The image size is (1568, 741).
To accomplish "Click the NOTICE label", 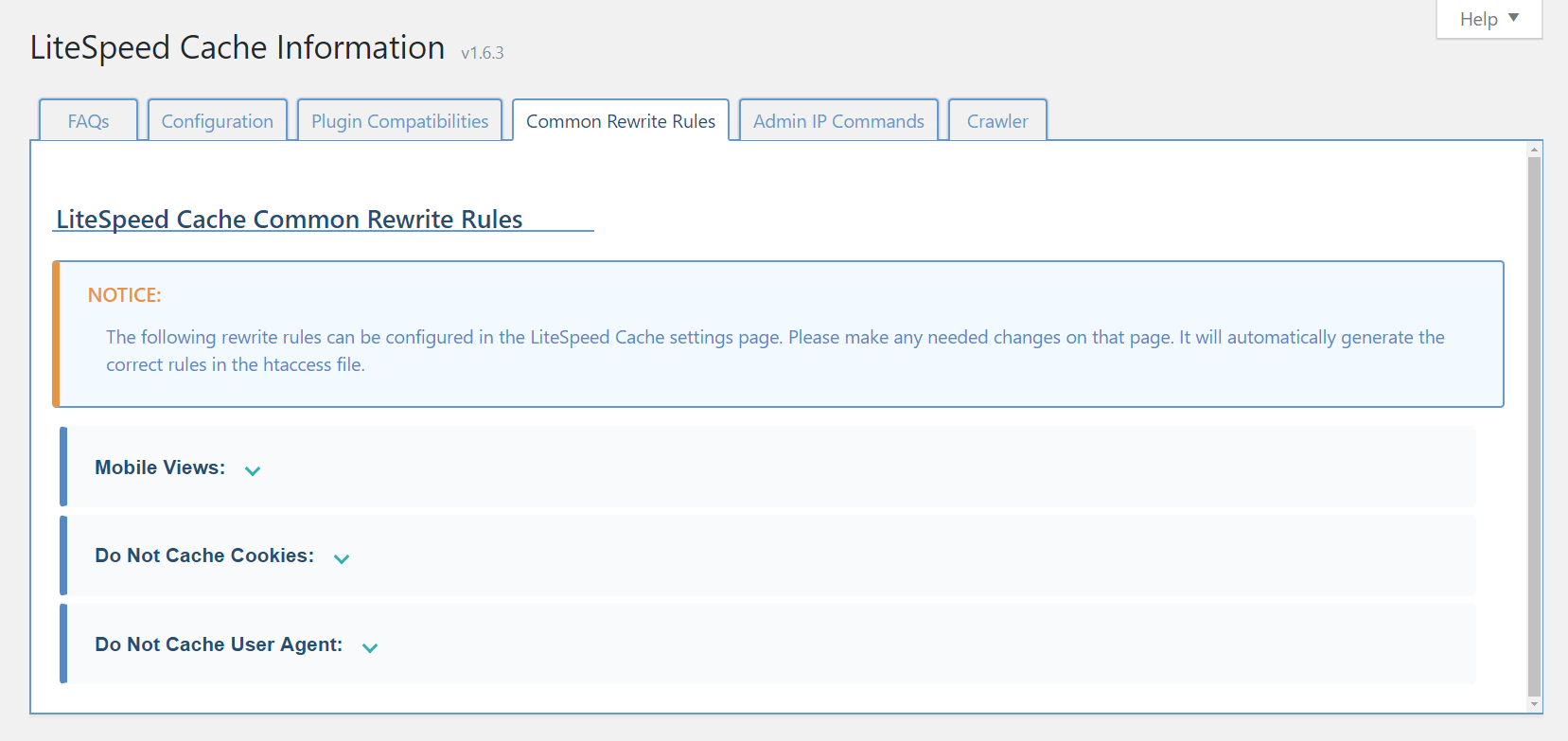I will [124, 295].
